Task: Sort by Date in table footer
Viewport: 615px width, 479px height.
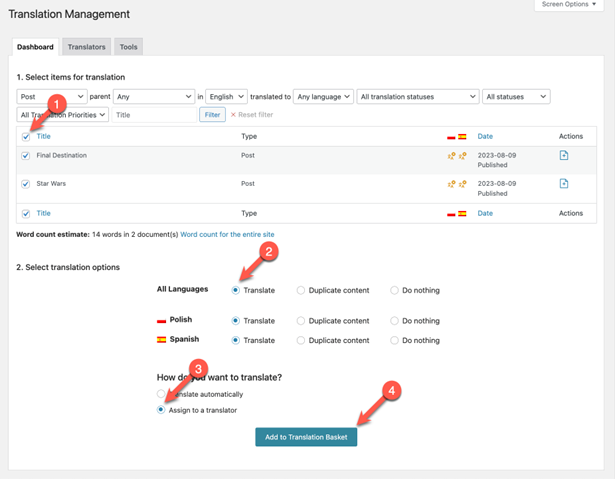Action: pyautogui.click(x=485, y=213)
